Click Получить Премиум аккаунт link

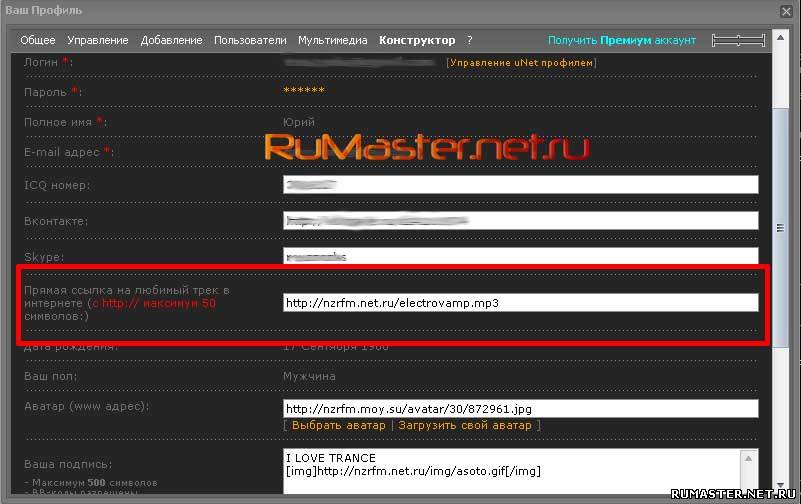coord(622,40)
